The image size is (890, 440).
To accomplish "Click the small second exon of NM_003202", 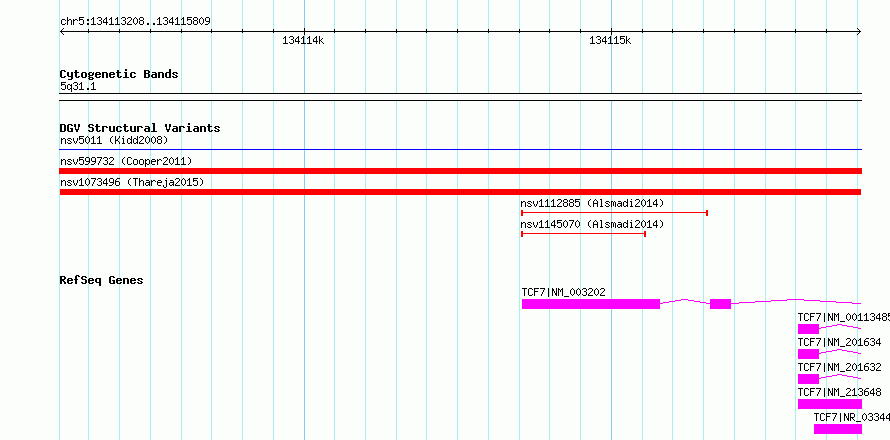I will [720, 304].
